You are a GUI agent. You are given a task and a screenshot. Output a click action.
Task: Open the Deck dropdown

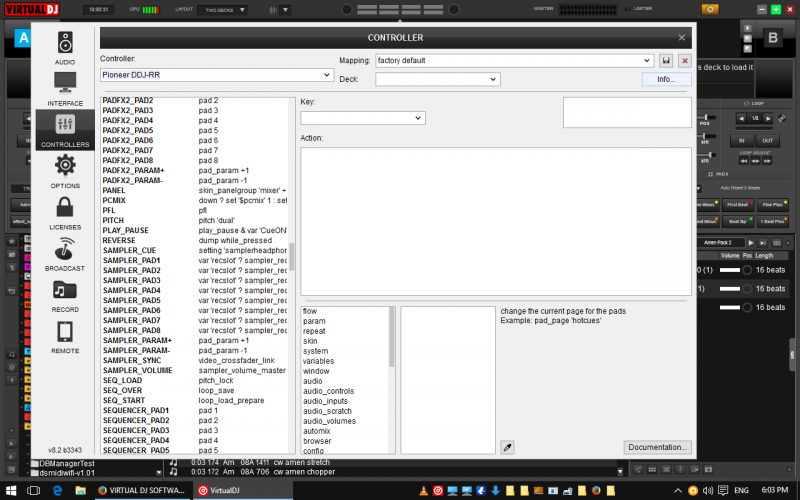[438, 79]
